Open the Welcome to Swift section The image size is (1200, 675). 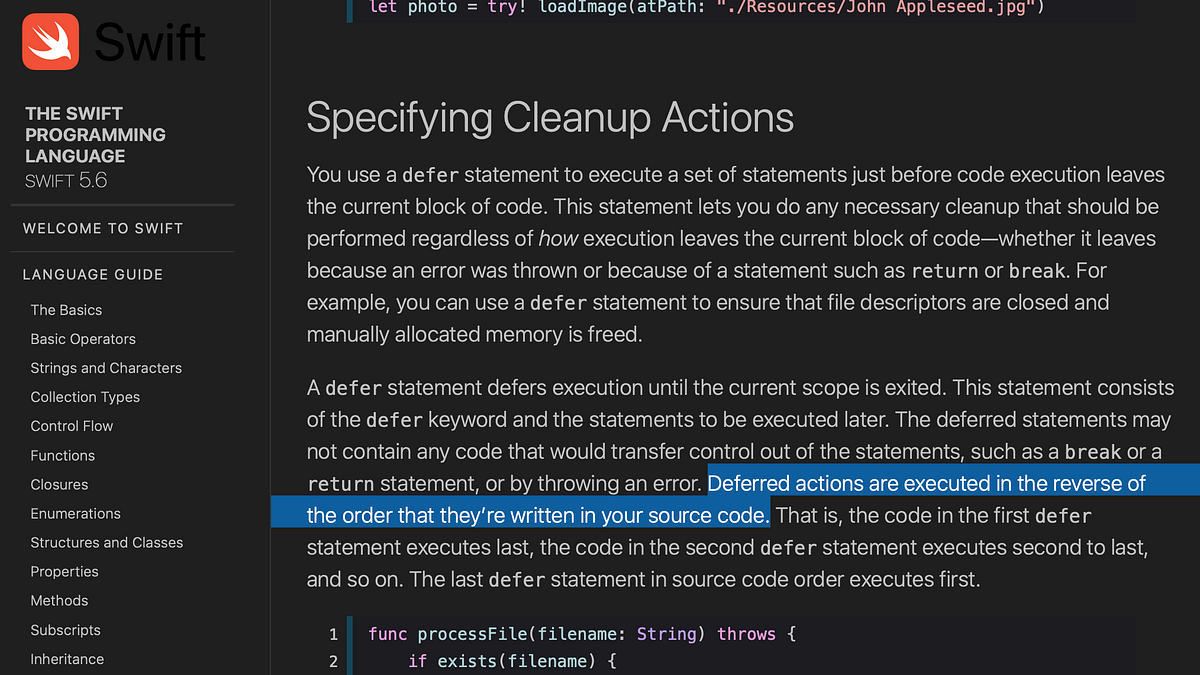[103, 228]
